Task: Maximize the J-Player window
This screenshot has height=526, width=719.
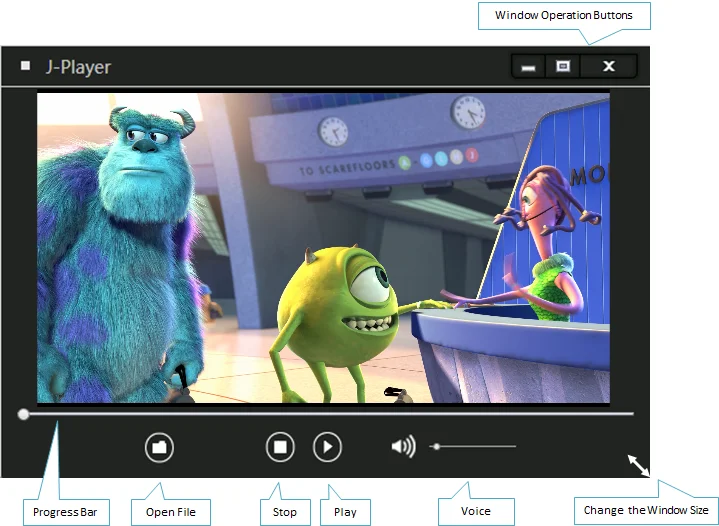Action: pos(563,66)
